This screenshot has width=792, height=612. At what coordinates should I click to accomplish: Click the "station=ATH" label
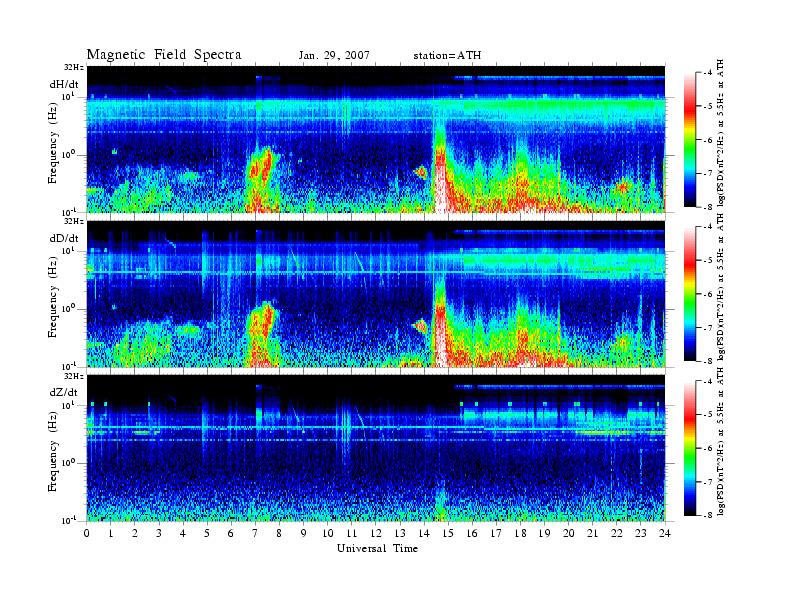[447, 56]
